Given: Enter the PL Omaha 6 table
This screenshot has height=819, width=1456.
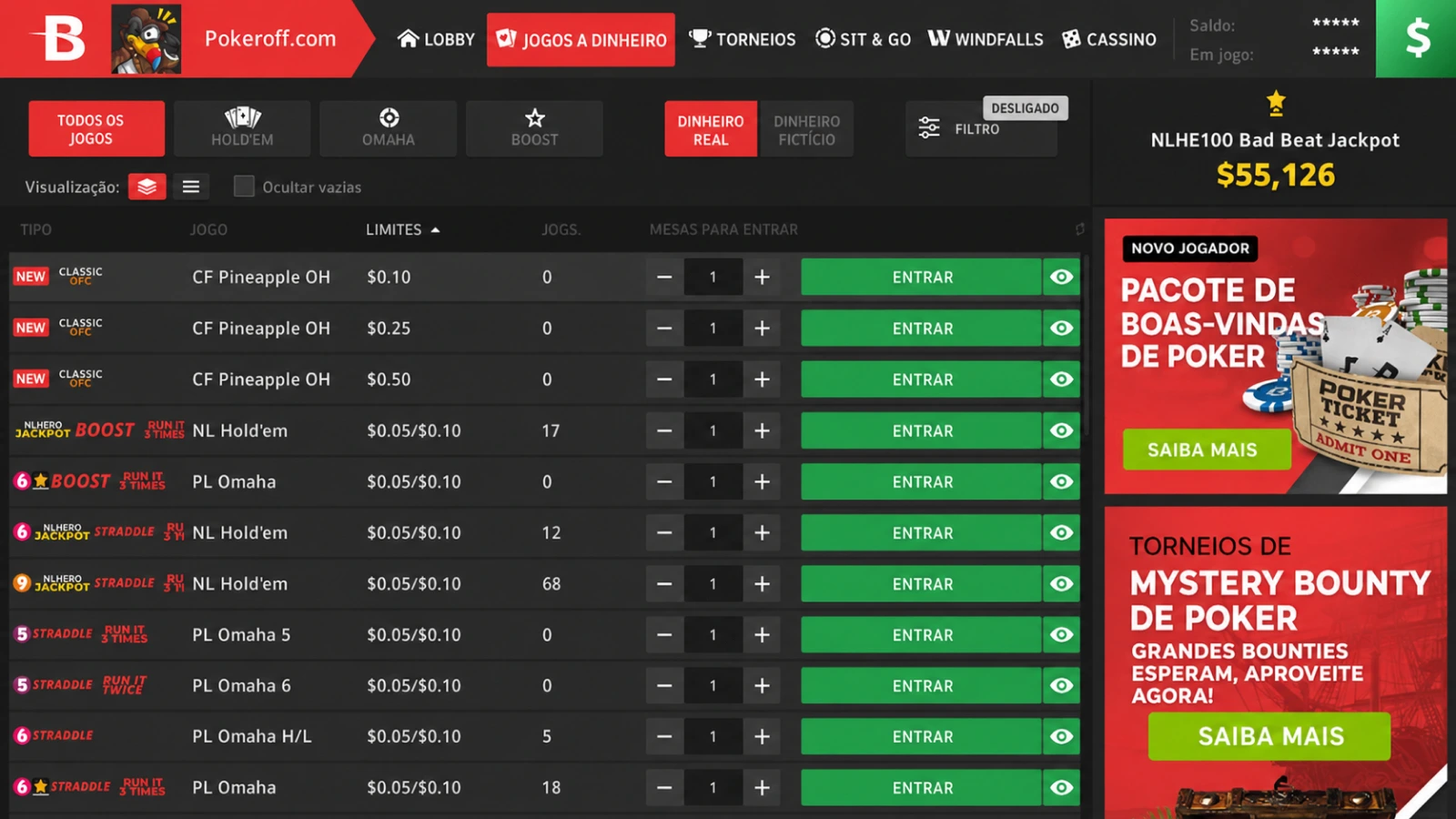Looking at the screenshot, I should coord(922,685).
